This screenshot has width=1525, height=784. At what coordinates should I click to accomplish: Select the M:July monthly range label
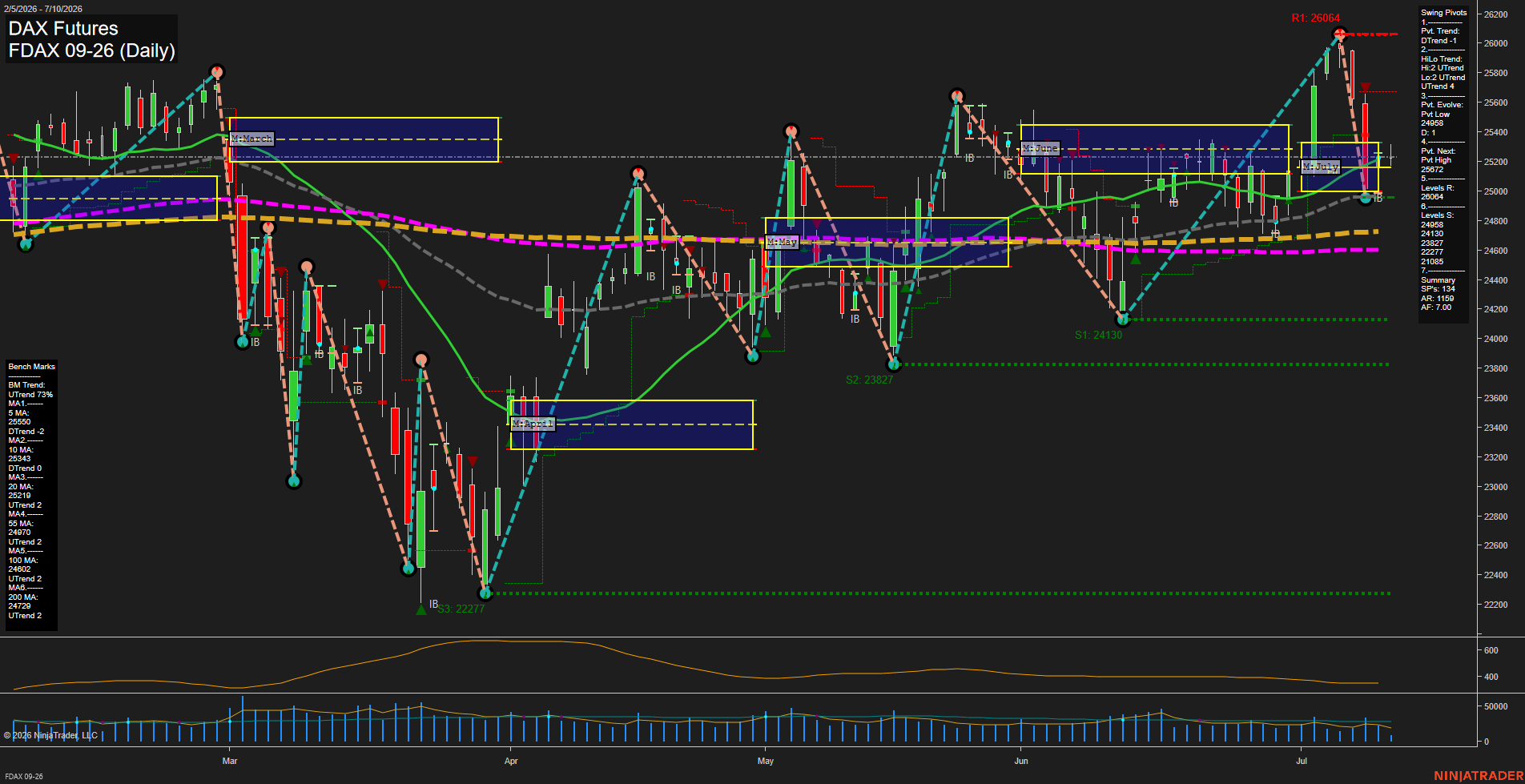coord(1320,167)
